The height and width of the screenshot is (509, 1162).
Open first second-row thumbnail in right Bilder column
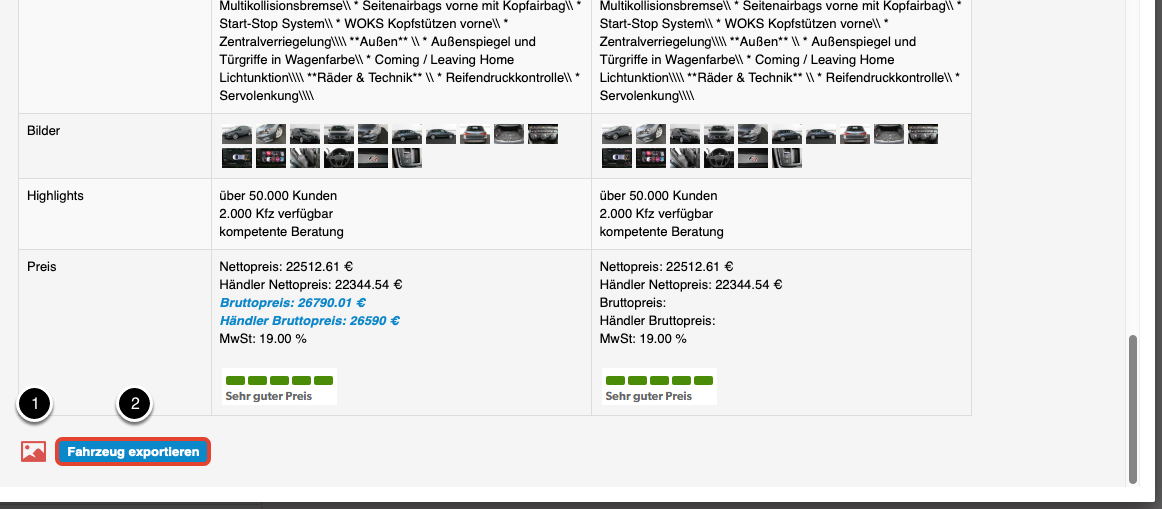[616, 158]
